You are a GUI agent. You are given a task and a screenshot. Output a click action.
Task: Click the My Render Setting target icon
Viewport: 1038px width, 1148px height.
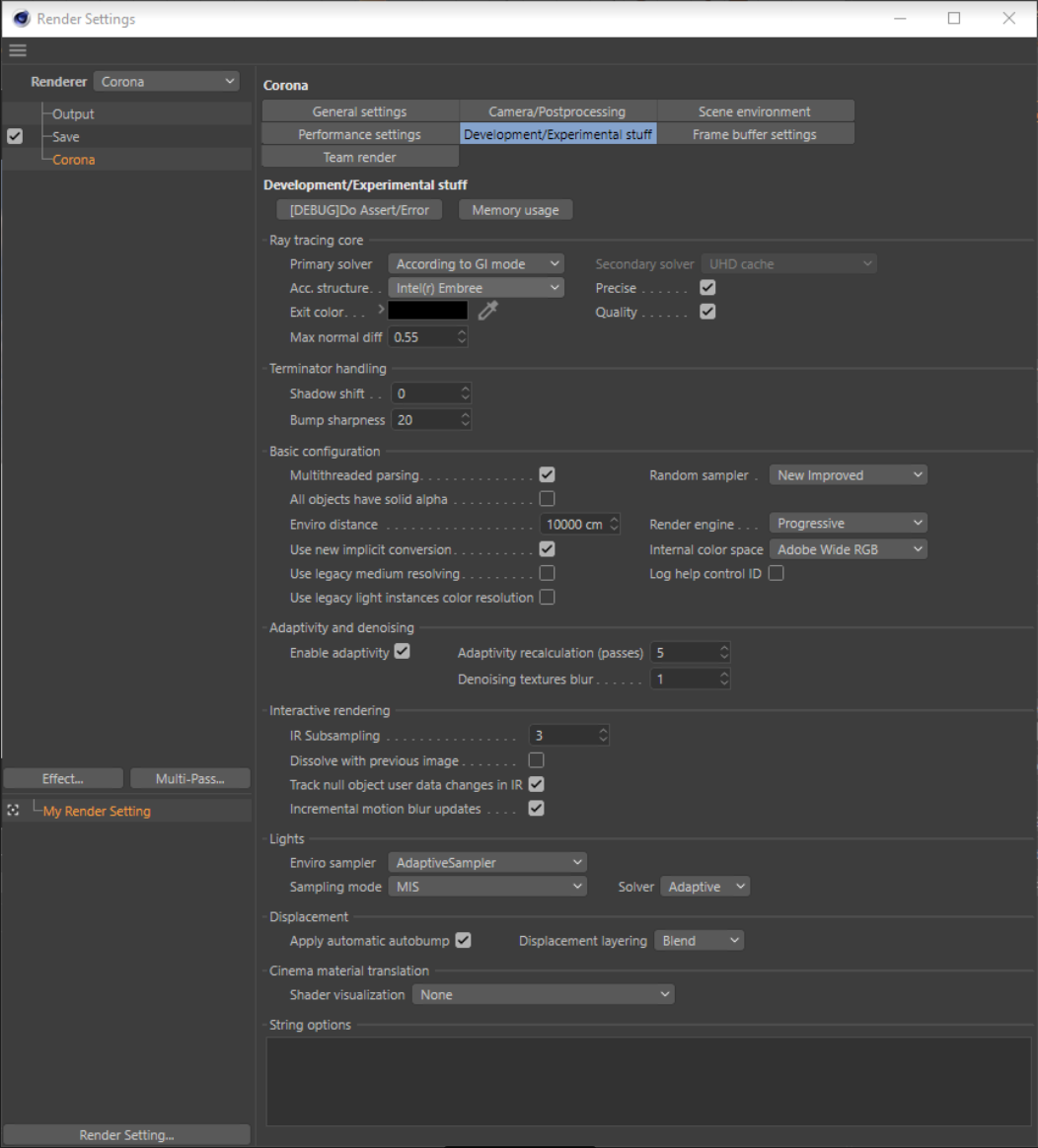[x=13, y=810]
